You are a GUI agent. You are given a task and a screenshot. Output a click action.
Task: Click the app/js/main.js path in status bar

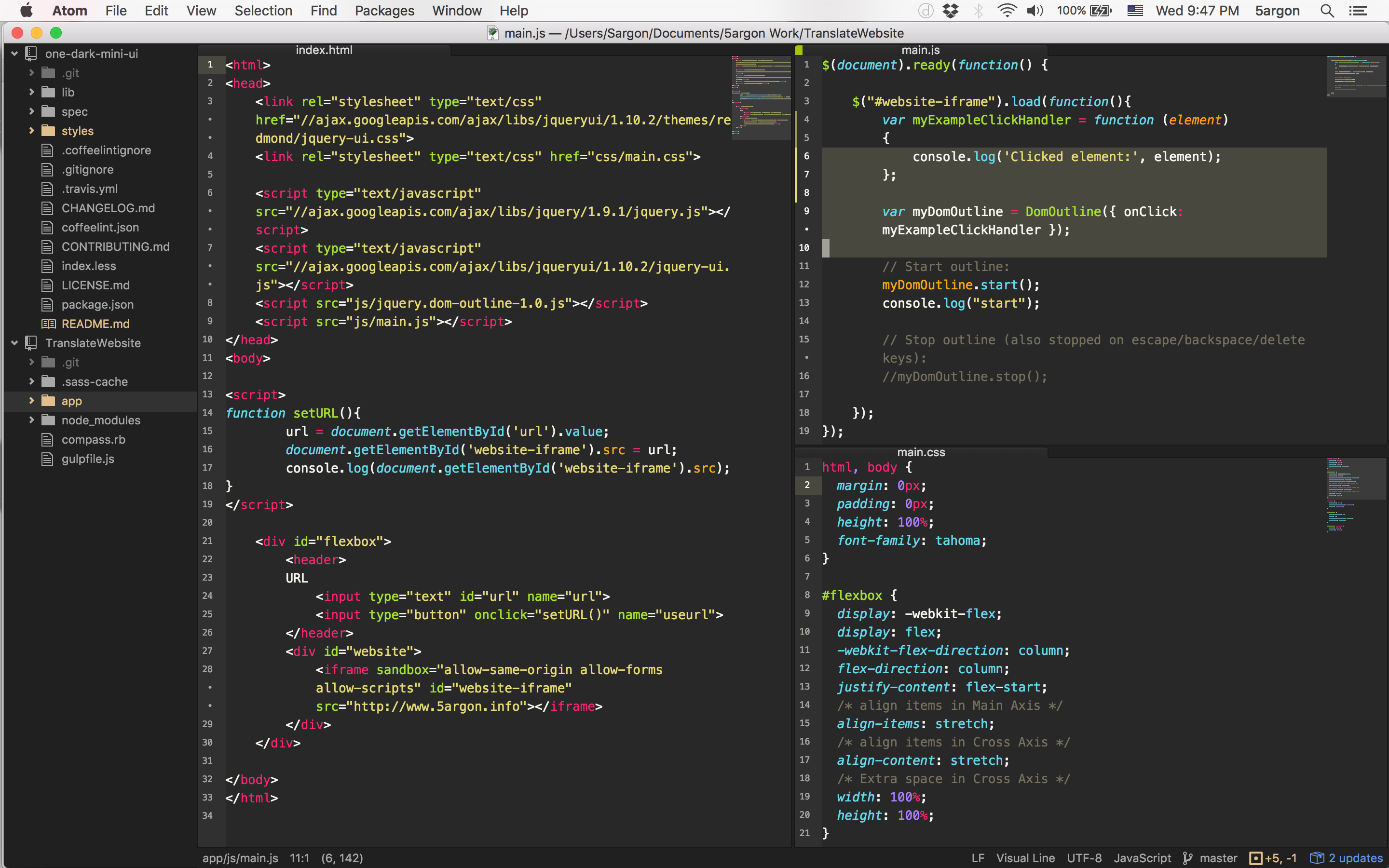coord(240,858)
